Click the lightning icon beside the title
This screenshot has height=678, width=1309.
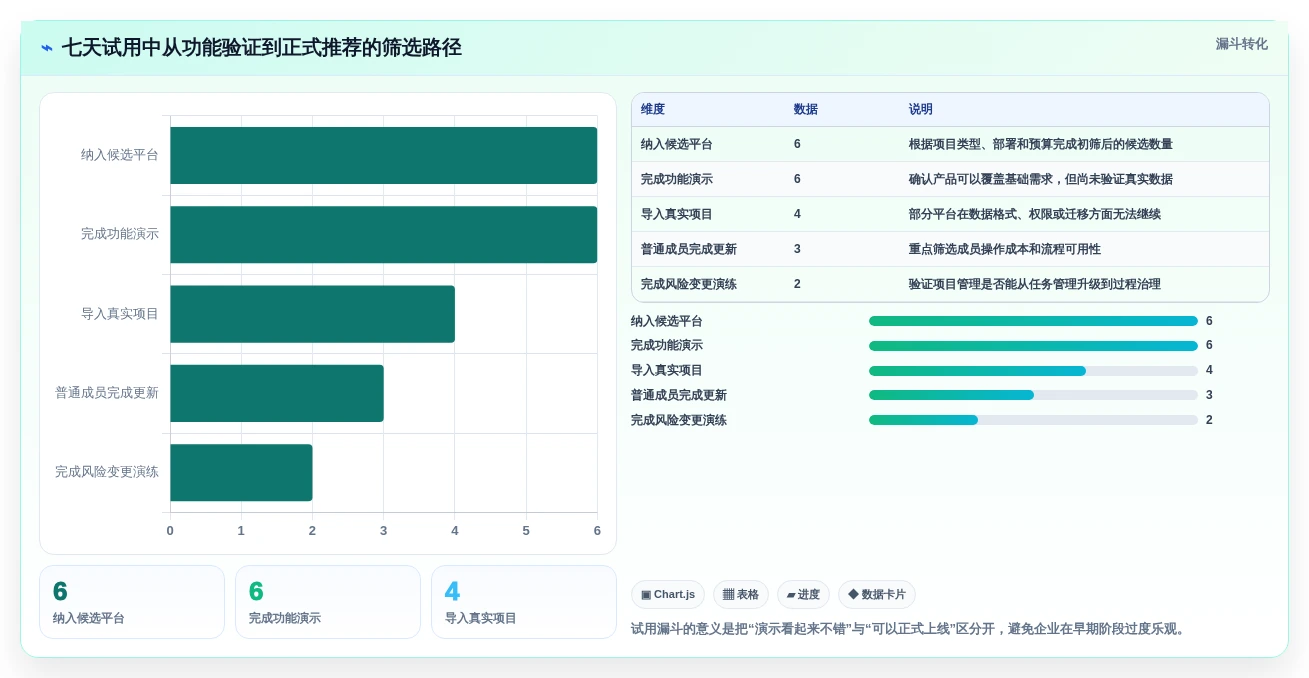(x=46, y=48)
